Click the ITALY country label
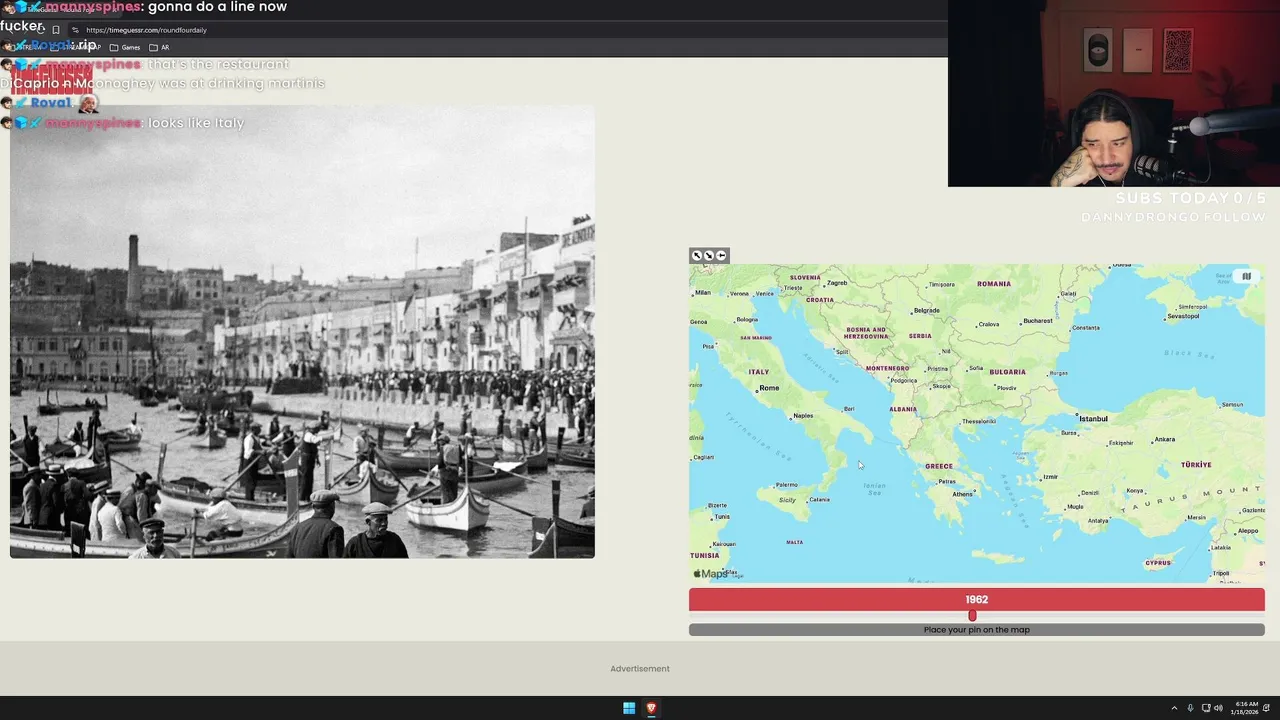Image resolution: width=1280 pixels, height=720 pixels. (759, 372)
